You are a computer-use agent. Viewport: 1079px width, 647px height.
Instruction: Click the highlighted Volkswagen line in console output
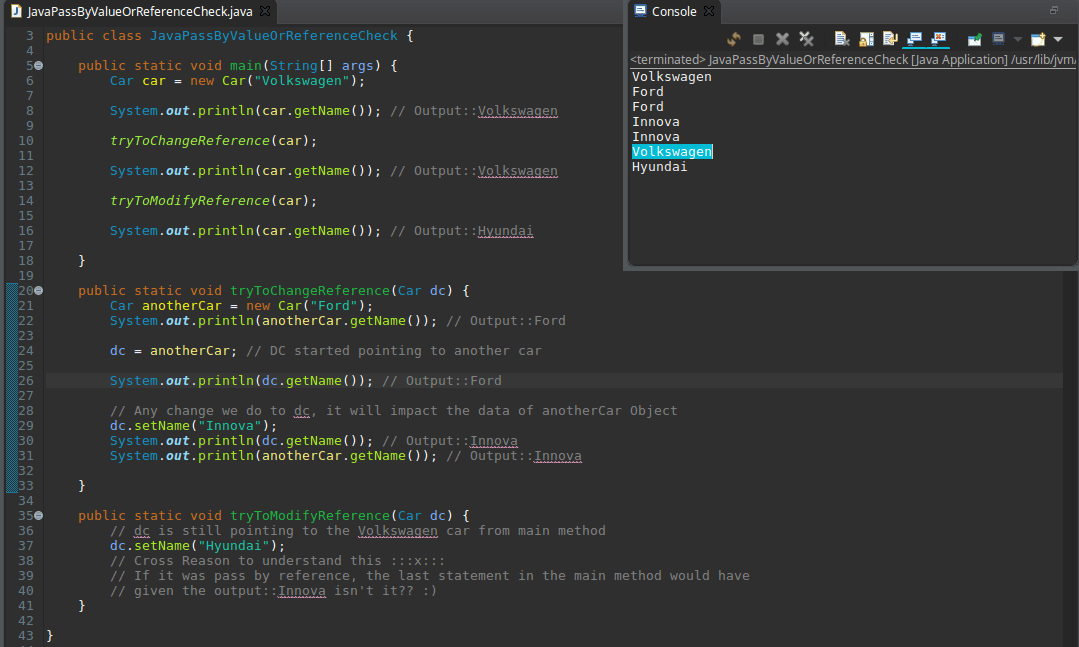(672, 152)
